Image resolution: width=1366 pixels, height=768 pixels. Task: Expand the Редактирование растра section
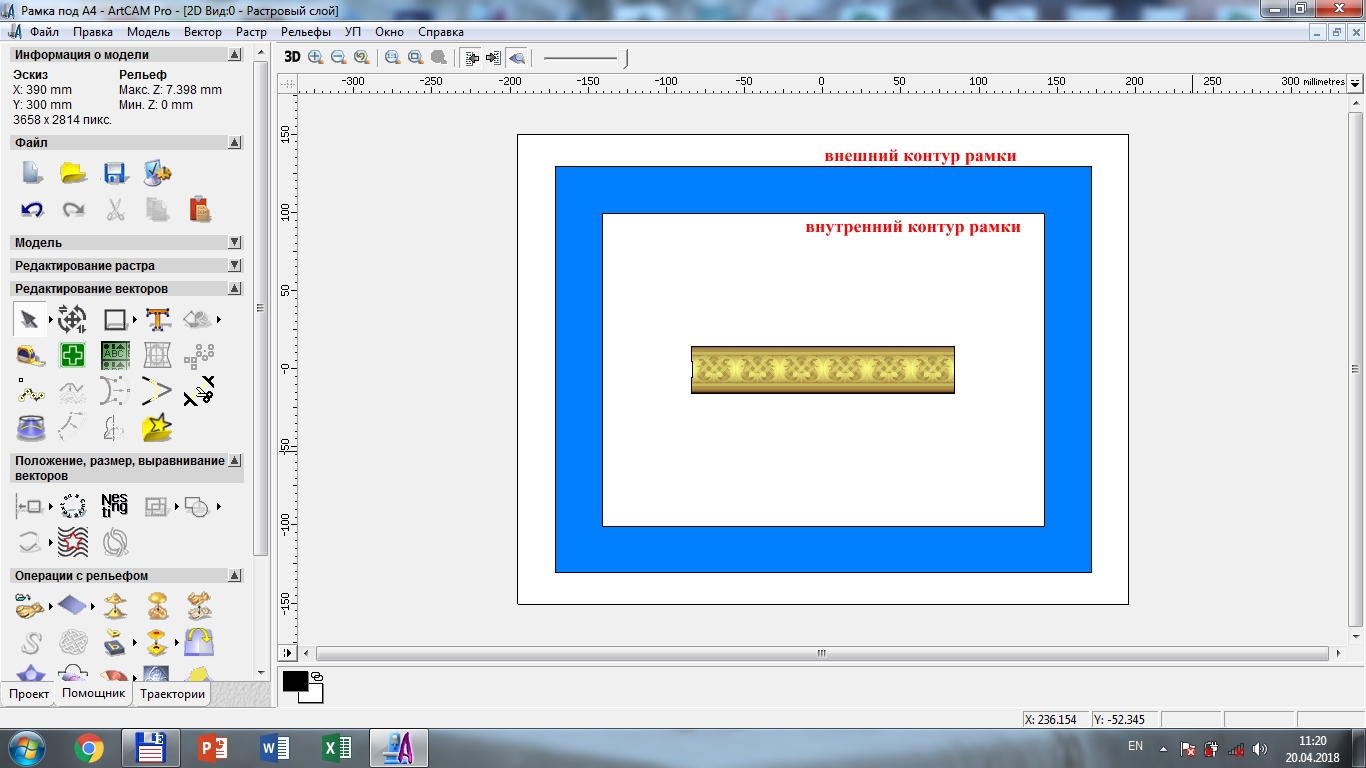235,266
